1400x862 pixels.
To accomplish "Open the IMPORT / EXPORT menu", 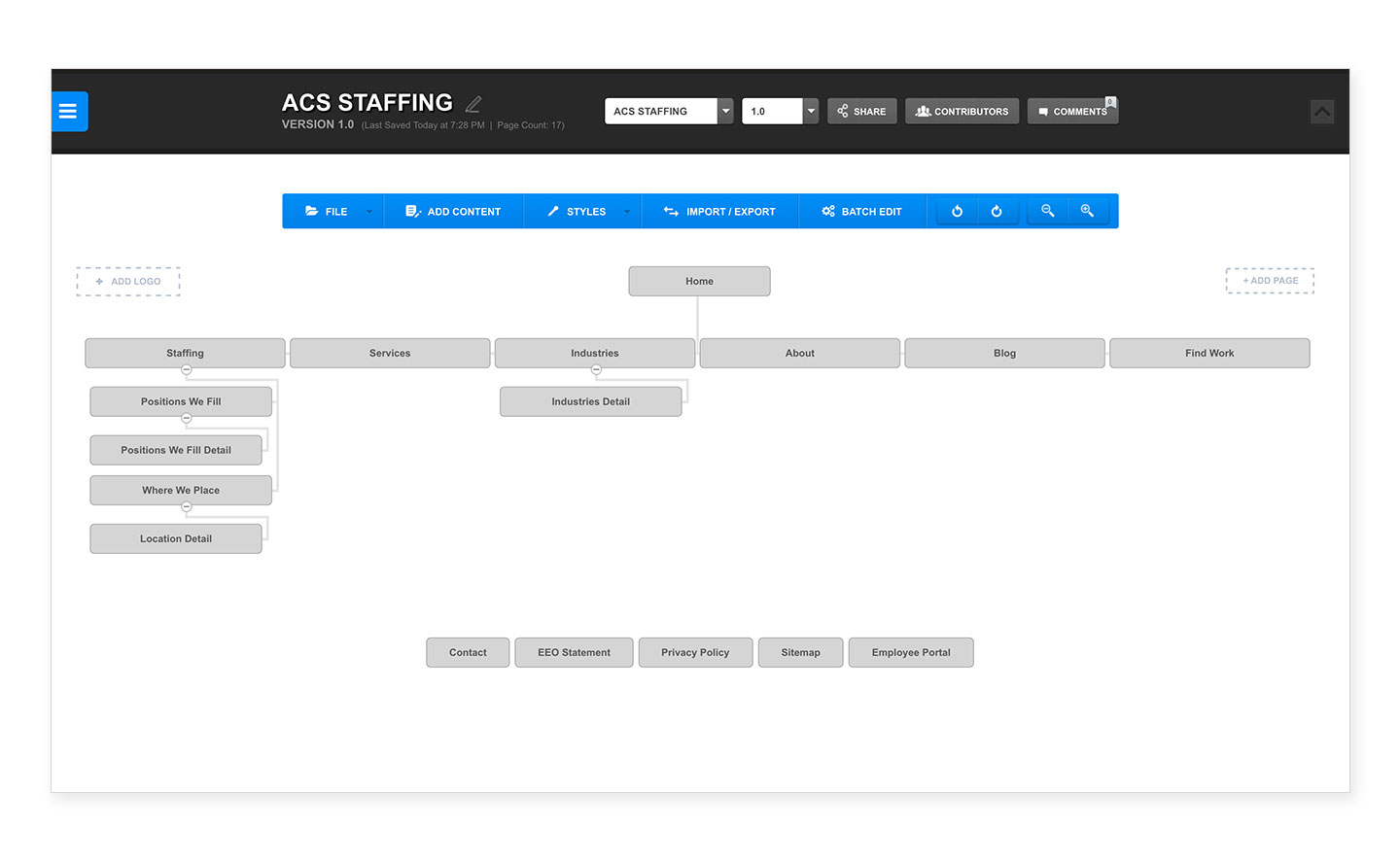I will pos(719,211).
